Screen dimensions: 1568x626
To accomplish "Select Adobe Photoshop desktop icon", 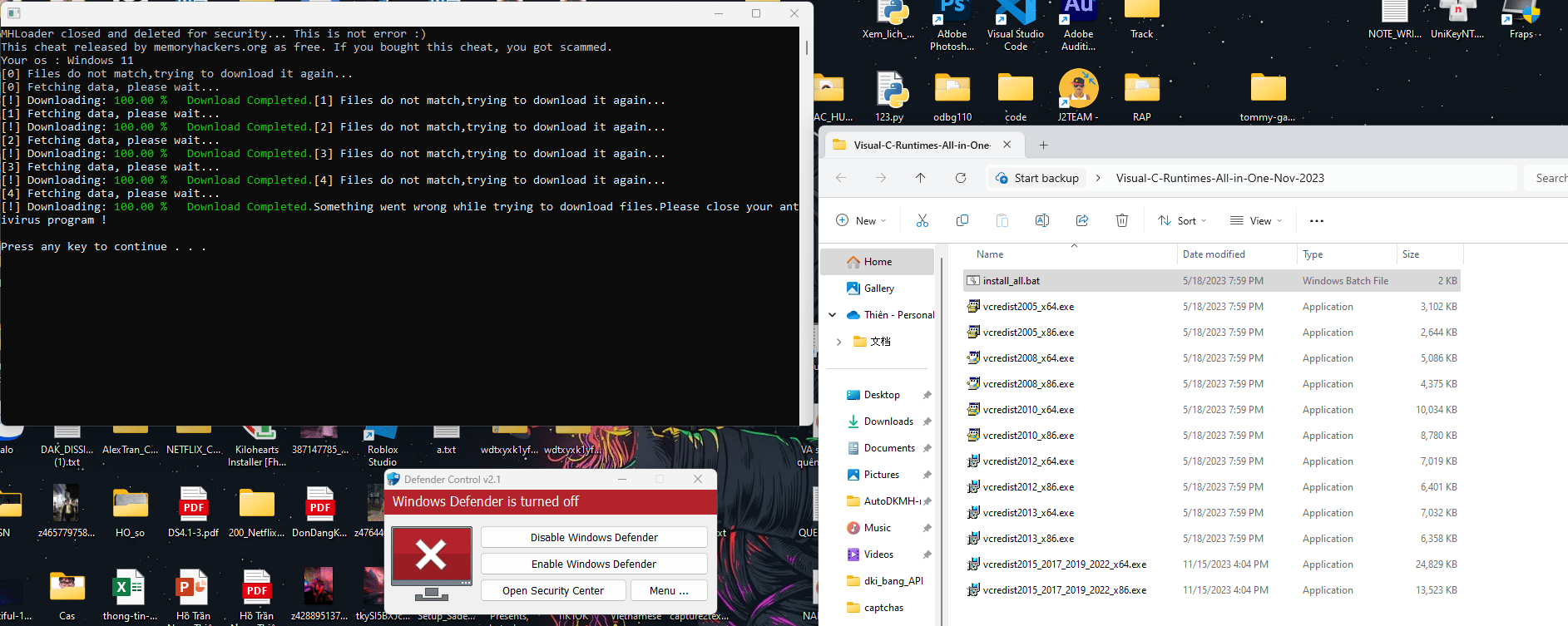I will coord(952,27).
